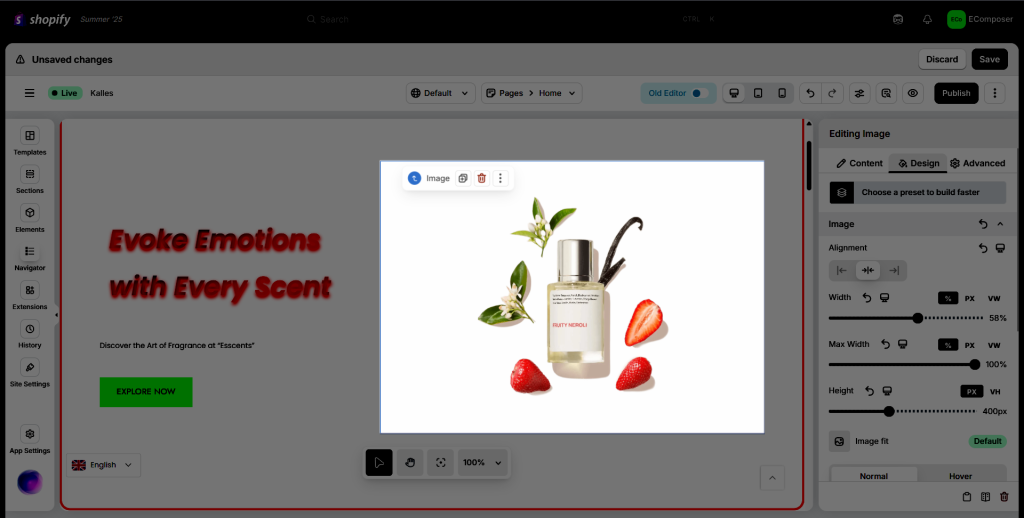Image resolution: width=1024 pixels, height=518 pixels.
Task: Switch to mobile device preview
Action: [x=782, y=93]
